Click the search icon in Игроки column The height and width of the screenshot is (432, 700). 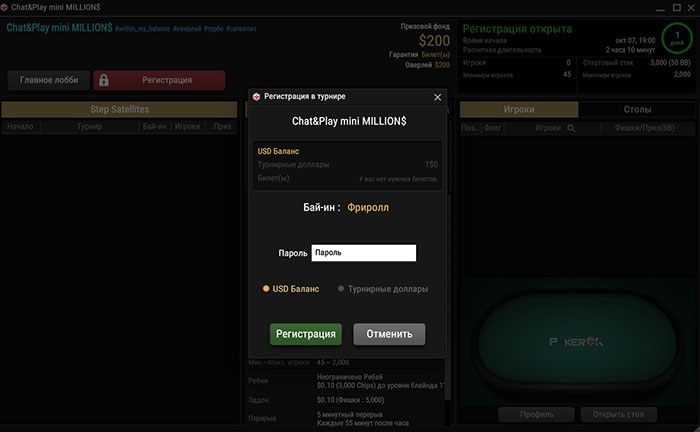point(571,128)
